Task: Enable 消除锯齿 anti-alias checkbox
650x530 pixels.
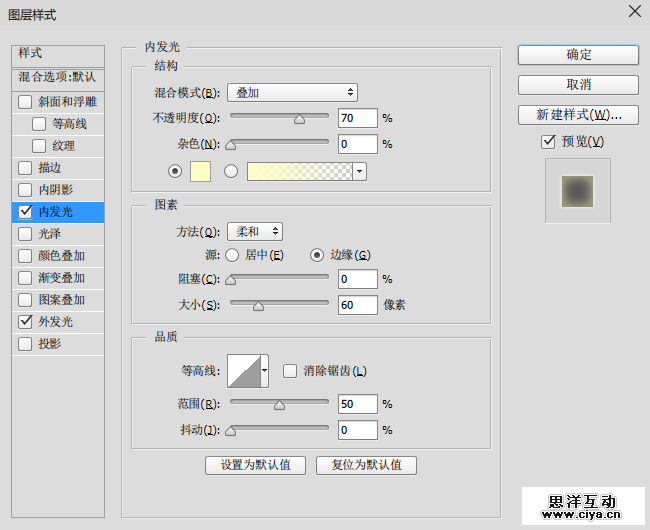Action: [290, 371]
